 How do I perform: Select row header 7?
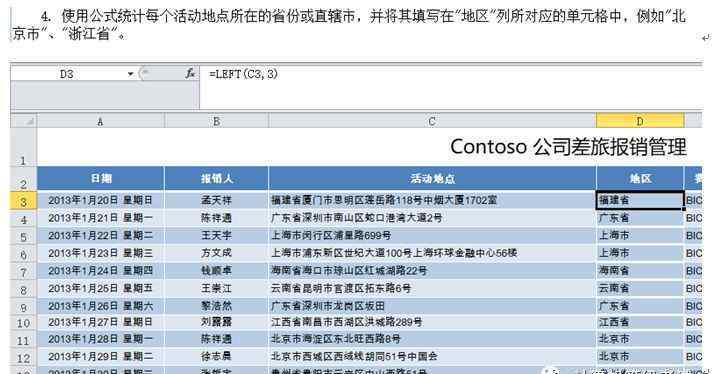(23, 271)
